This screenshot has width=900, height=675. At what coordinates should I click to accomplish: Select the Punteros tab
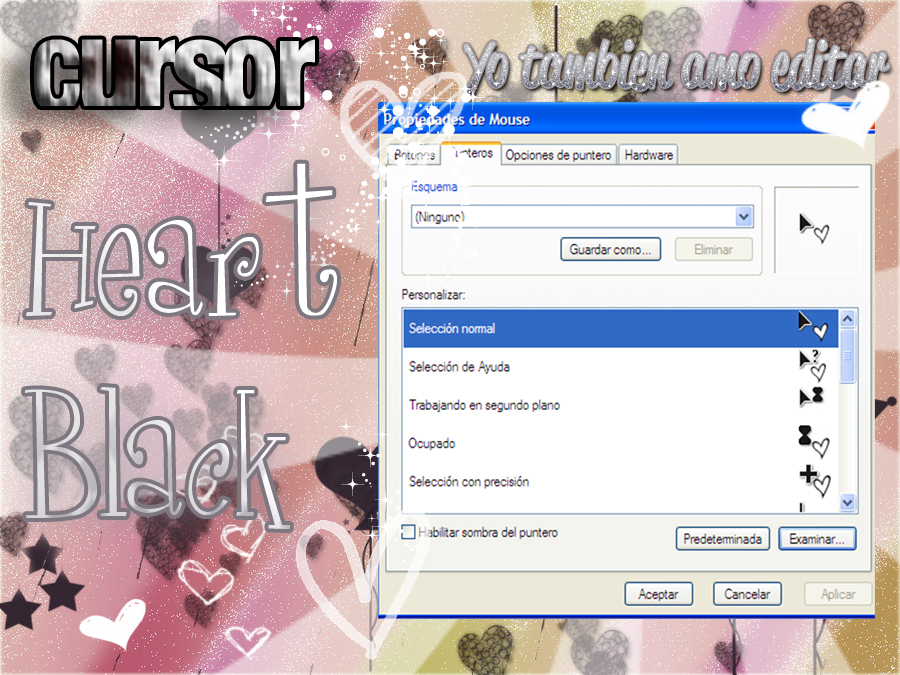pyautogui.click(x=471, y=153)
